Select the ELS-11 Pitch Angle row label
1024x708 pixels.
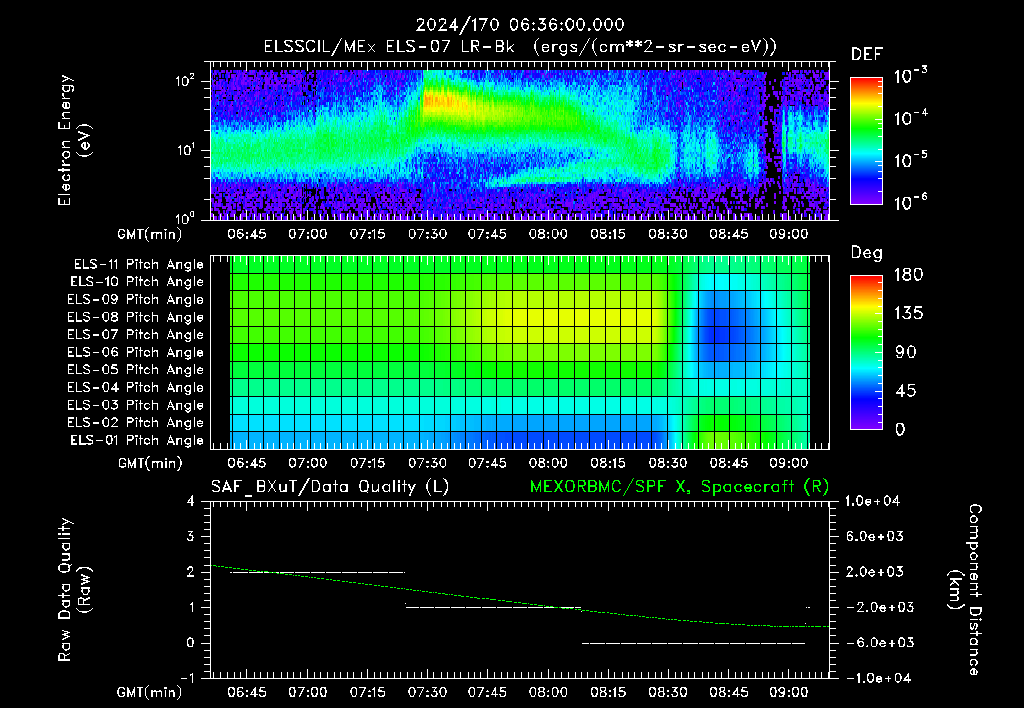138,265
